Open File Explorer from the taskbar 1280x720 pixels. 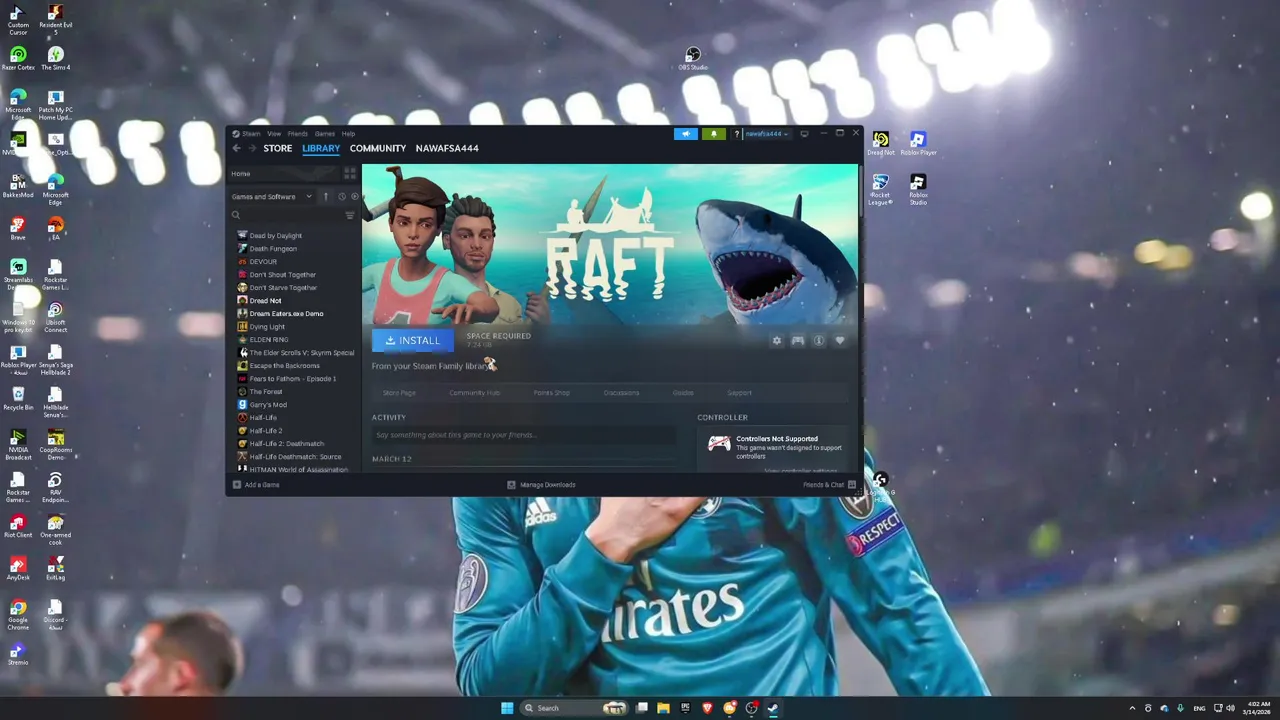(663, 708)
